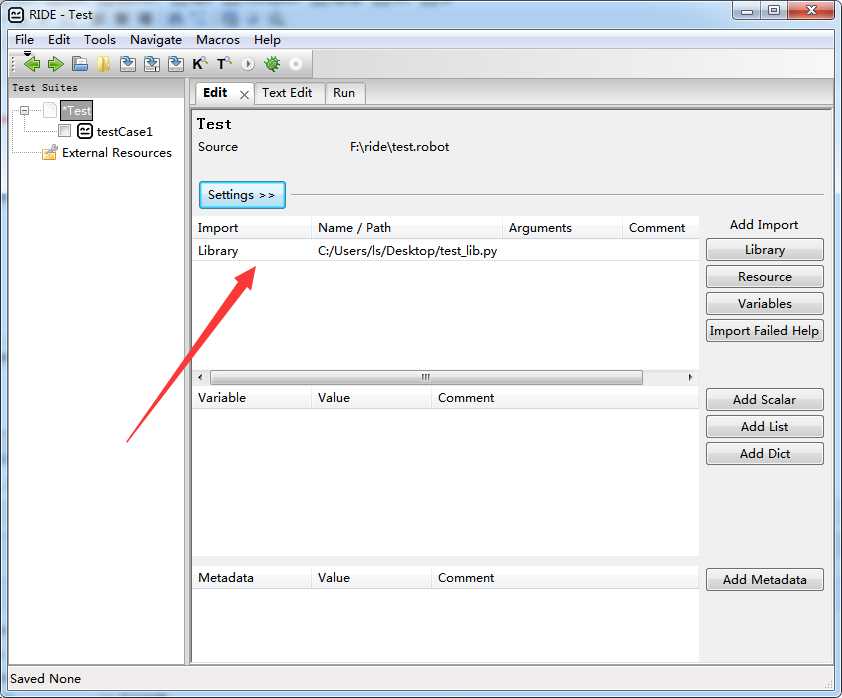Screen dimensions: 842x698
Task: Click the External Resources folder icon
Action: [x=49, y=152]
